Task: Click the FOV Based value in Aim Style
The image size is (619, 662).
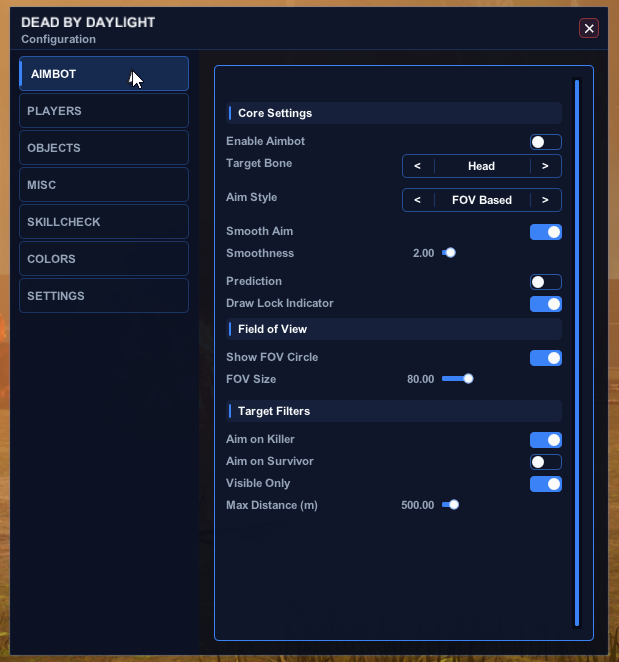Action: click(482, 200)
